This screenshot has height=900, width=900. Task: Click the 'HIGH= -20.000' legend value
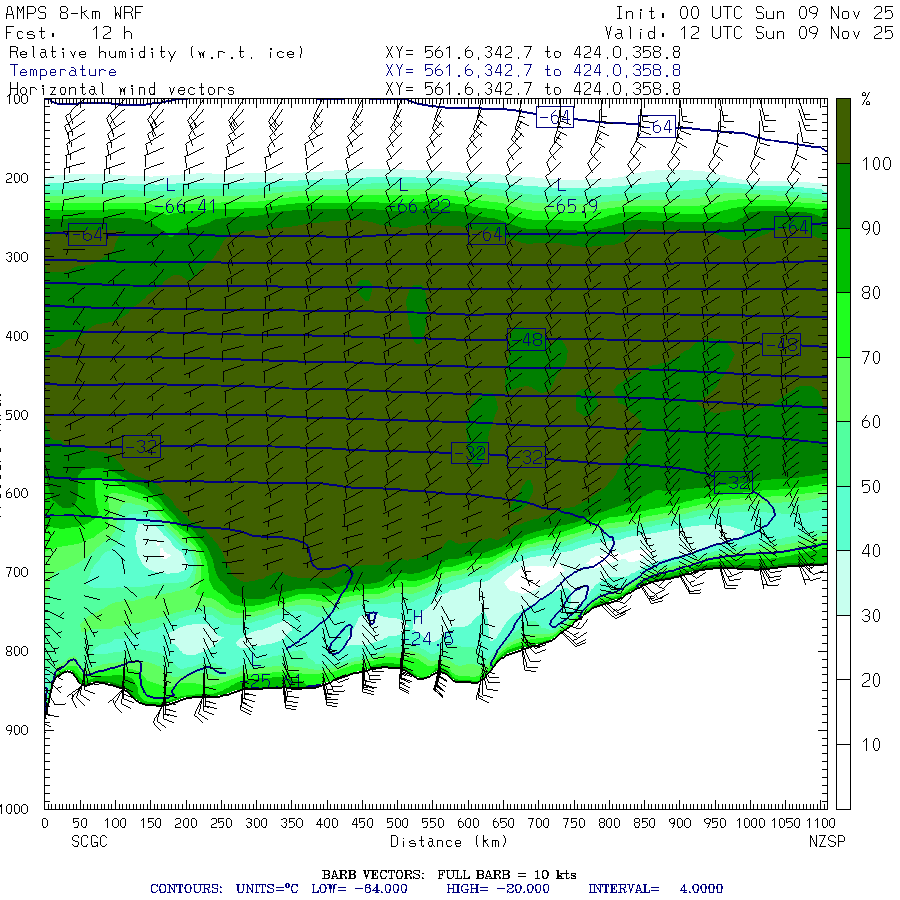click(498, 889)
